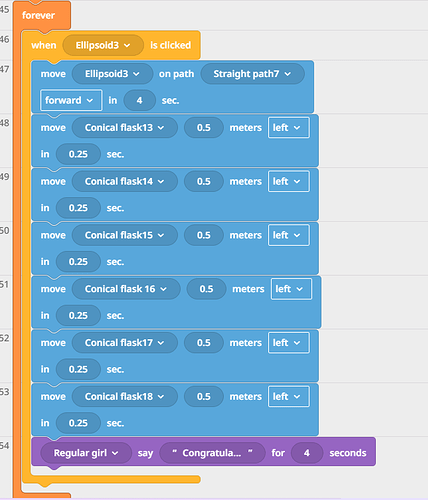Screen dimensions: 428x500
Task: Open the Straight path7 path dropdown
Action: [x=252, y=74]
